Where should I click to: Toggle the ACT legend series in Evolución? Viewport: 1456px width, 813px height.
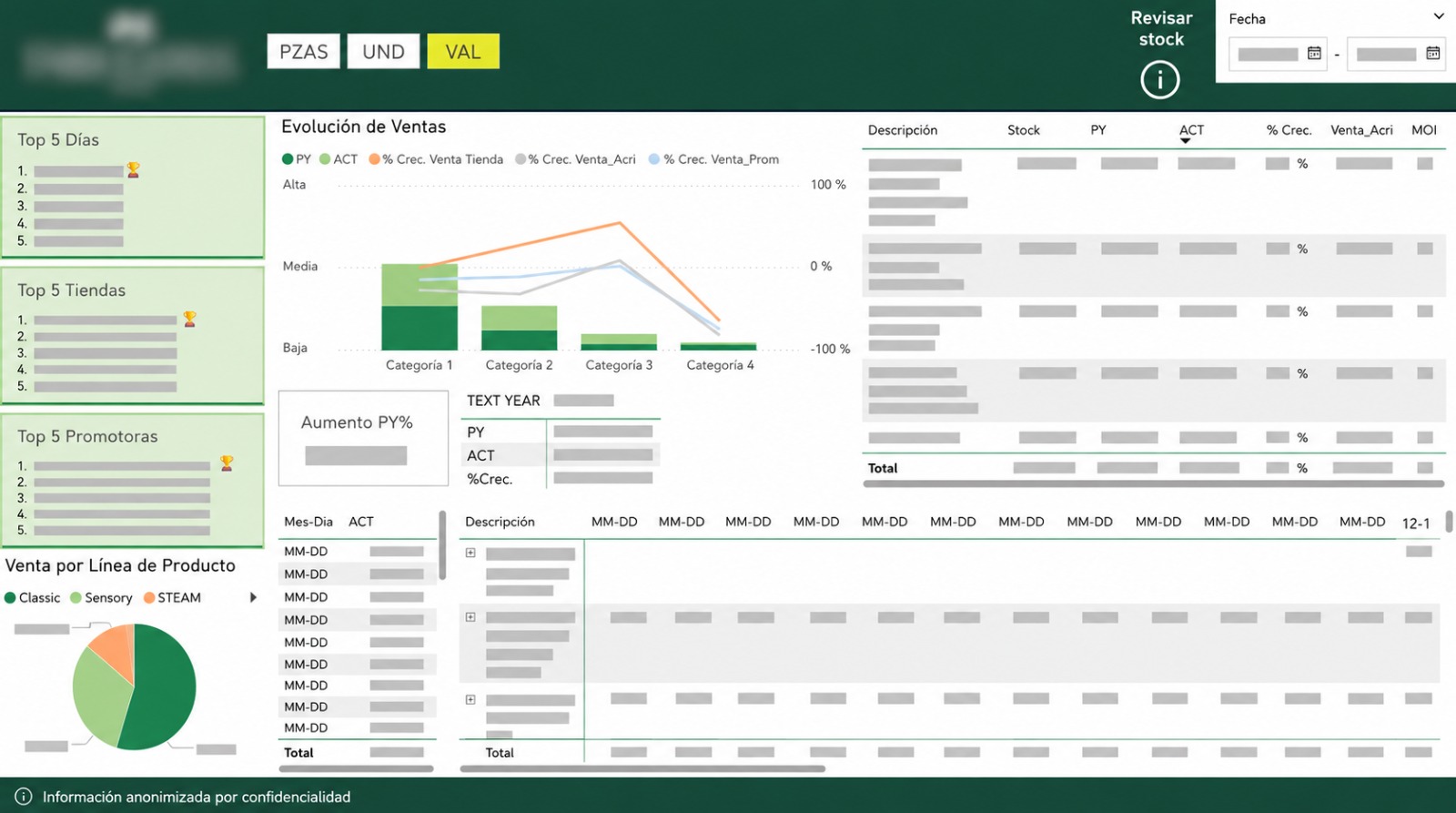click(x=339, y=159)
